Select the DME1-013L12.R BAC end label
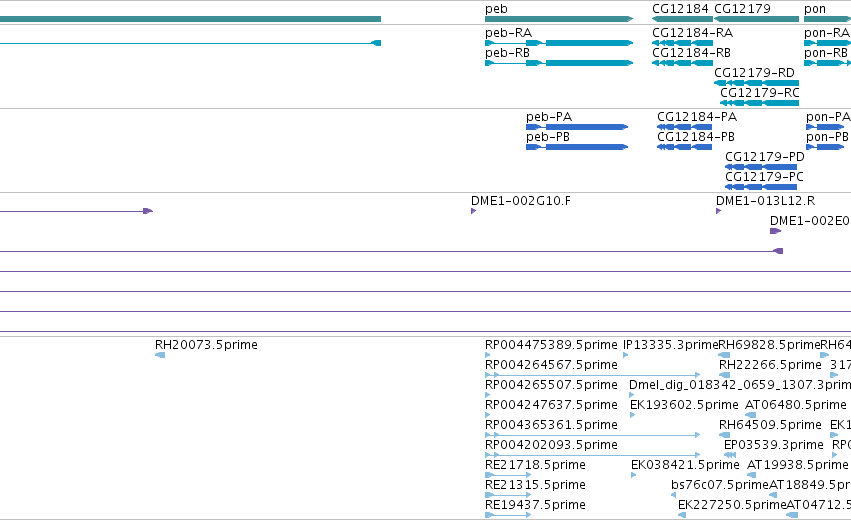 tap(765, 201)
